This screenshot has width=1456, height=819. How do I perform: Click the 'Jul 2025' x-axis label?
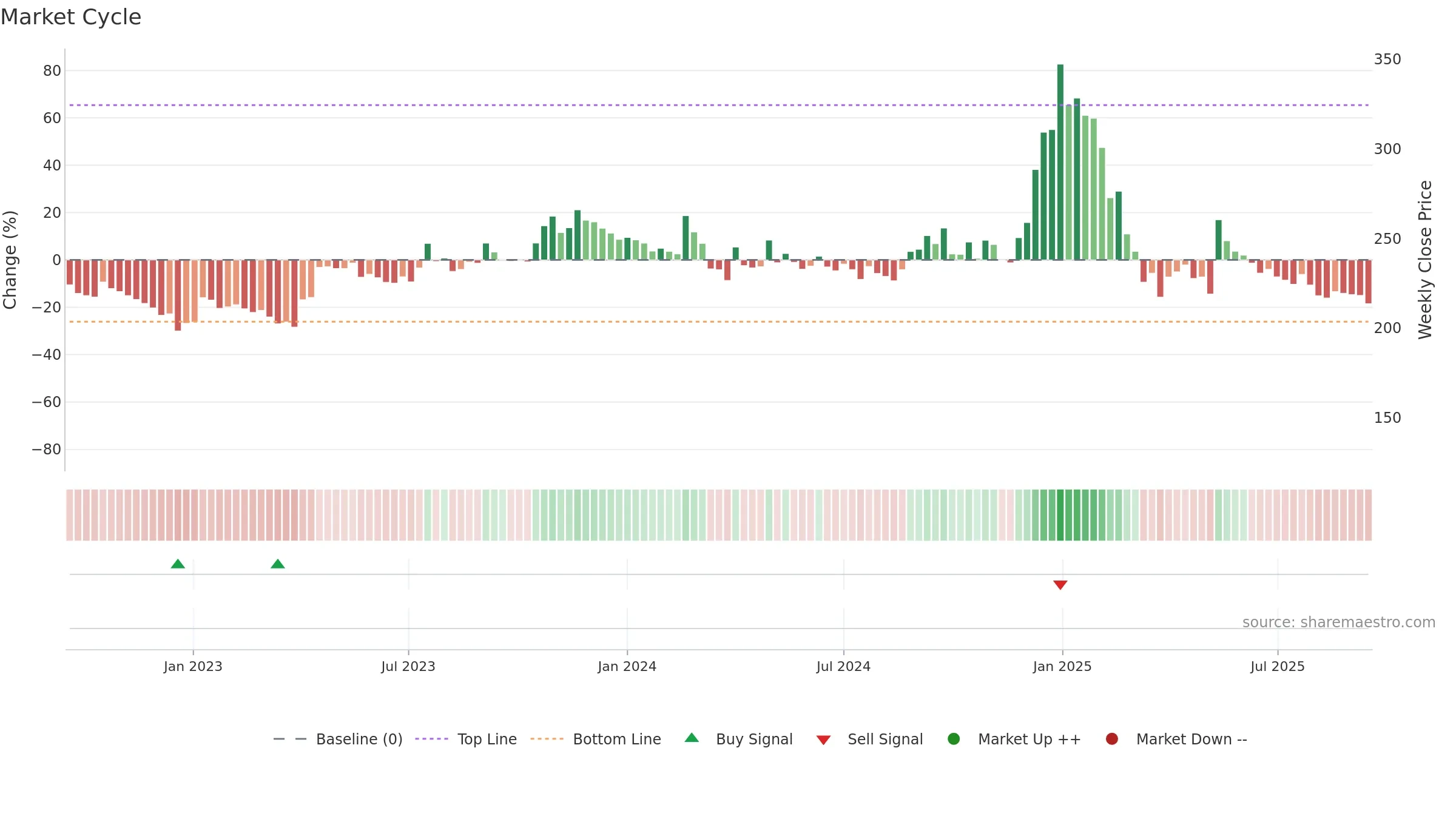[1278, 667]
